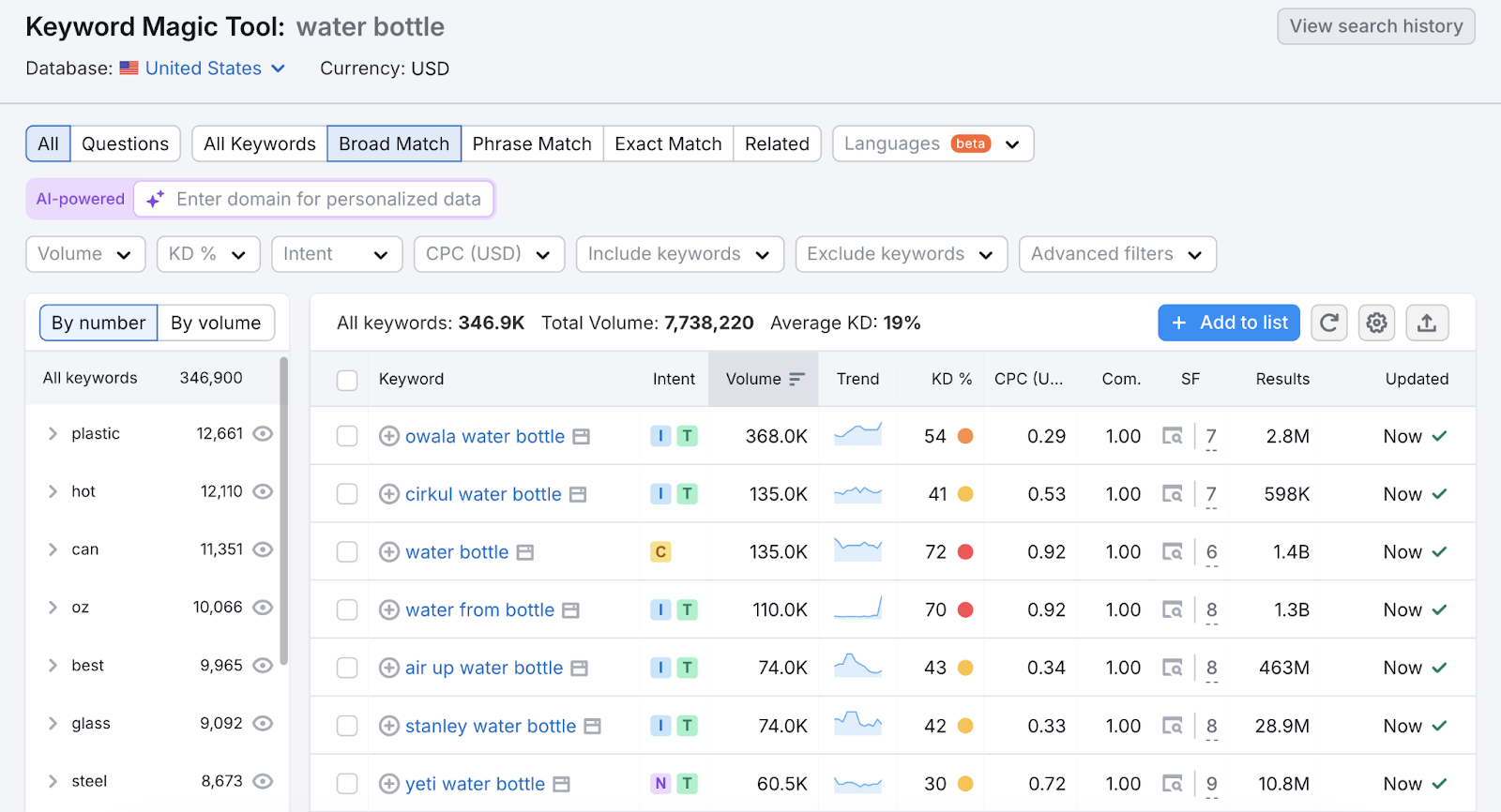Toggle eye icon for hot group
The height and width of the screenshot is (812, 1501).
[264, 491]
